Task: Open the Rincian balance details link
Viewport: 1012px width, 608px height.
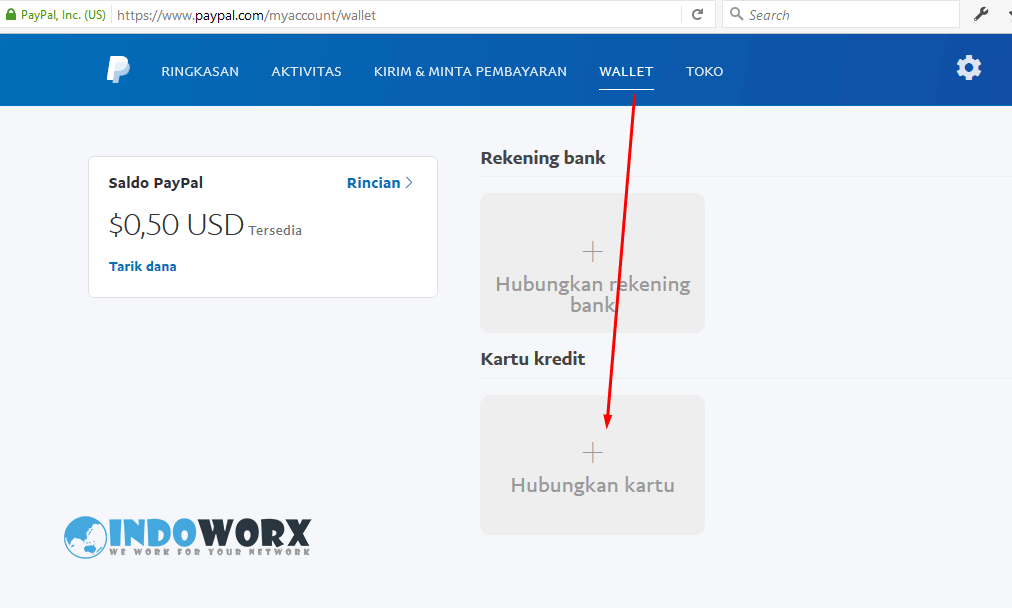Action: point(380,183)
